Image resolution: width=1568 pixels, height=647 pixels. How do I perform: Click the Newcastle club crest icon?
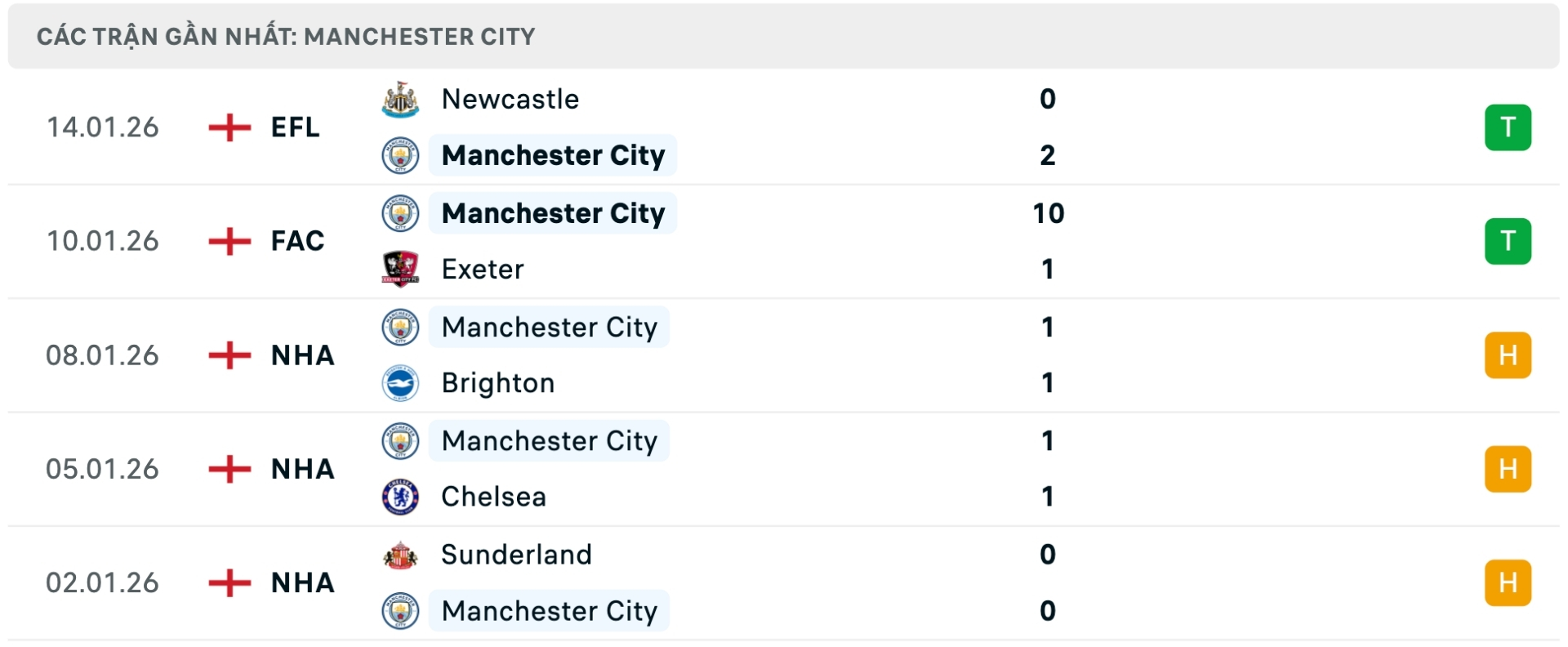400,99
